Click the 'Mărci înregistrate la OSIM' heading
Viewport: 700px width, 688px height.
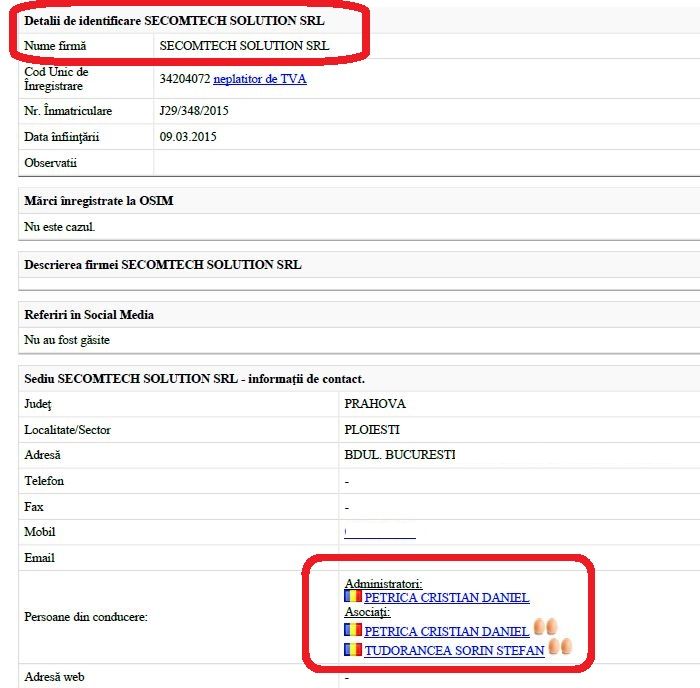tap(99, 201)
